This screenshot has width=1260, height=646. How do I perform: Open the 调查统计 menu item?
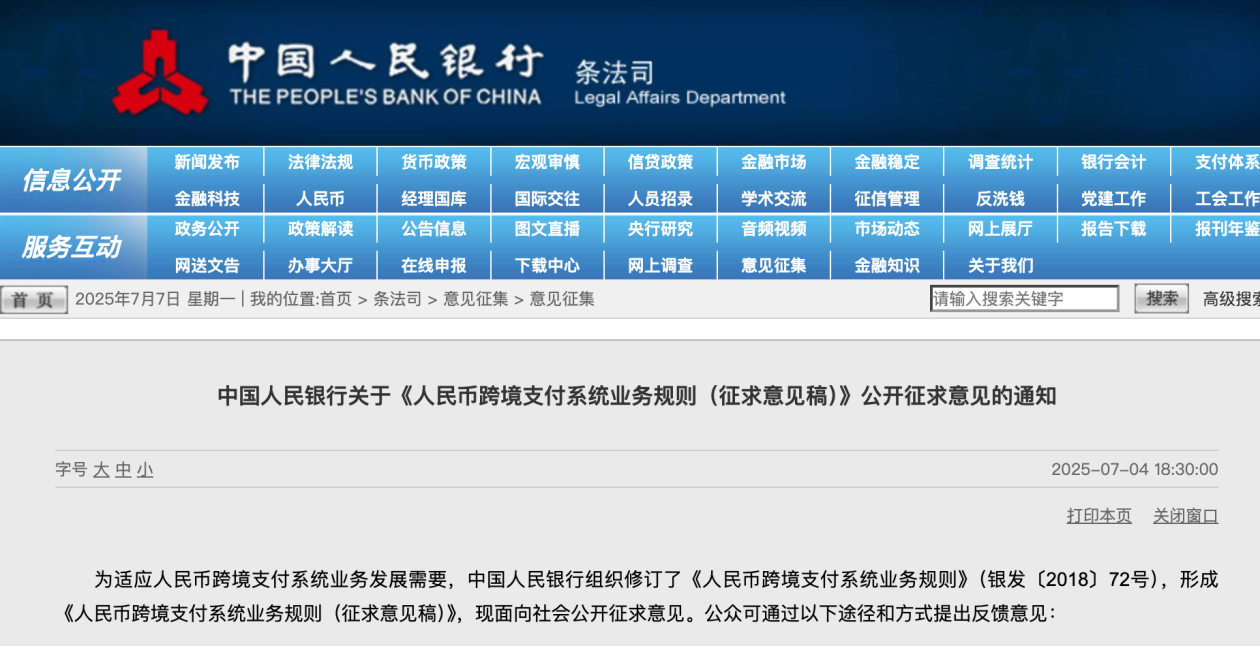(1000, 162)
